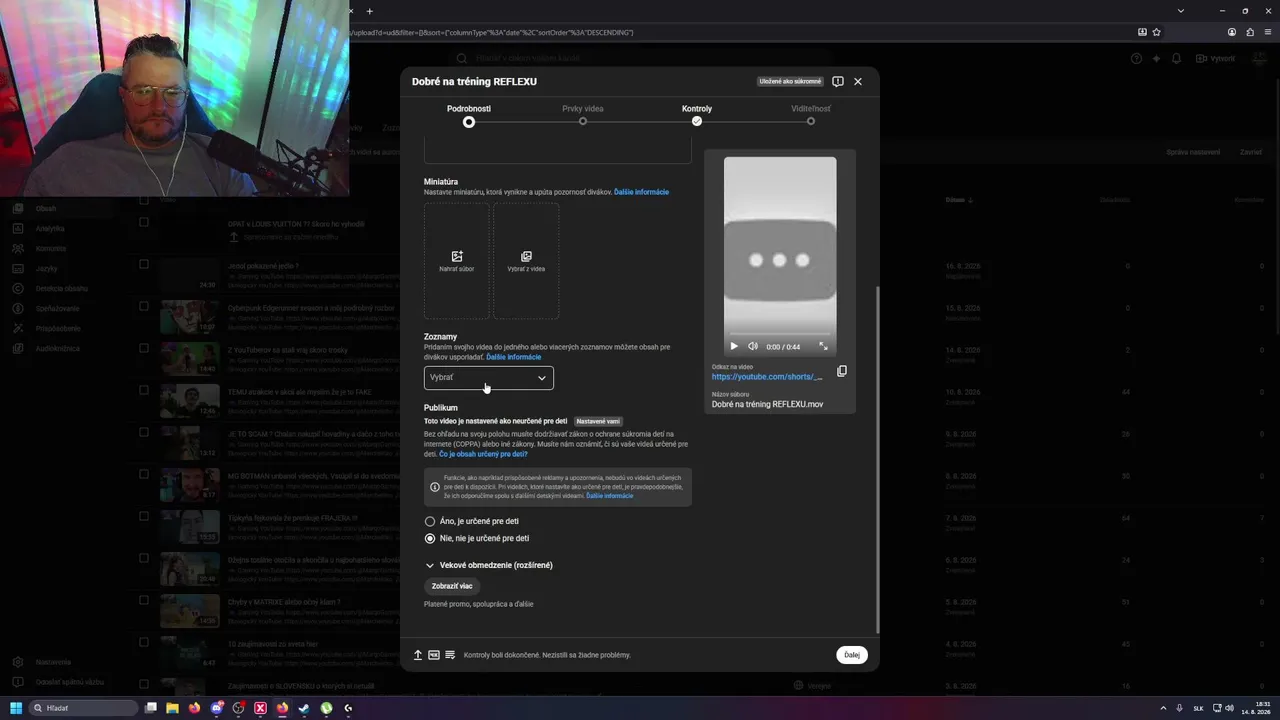This screenshot has height=720, width=1280.
Task: Close the video upload dialog with the X
Action: click(x=857, y=81)
